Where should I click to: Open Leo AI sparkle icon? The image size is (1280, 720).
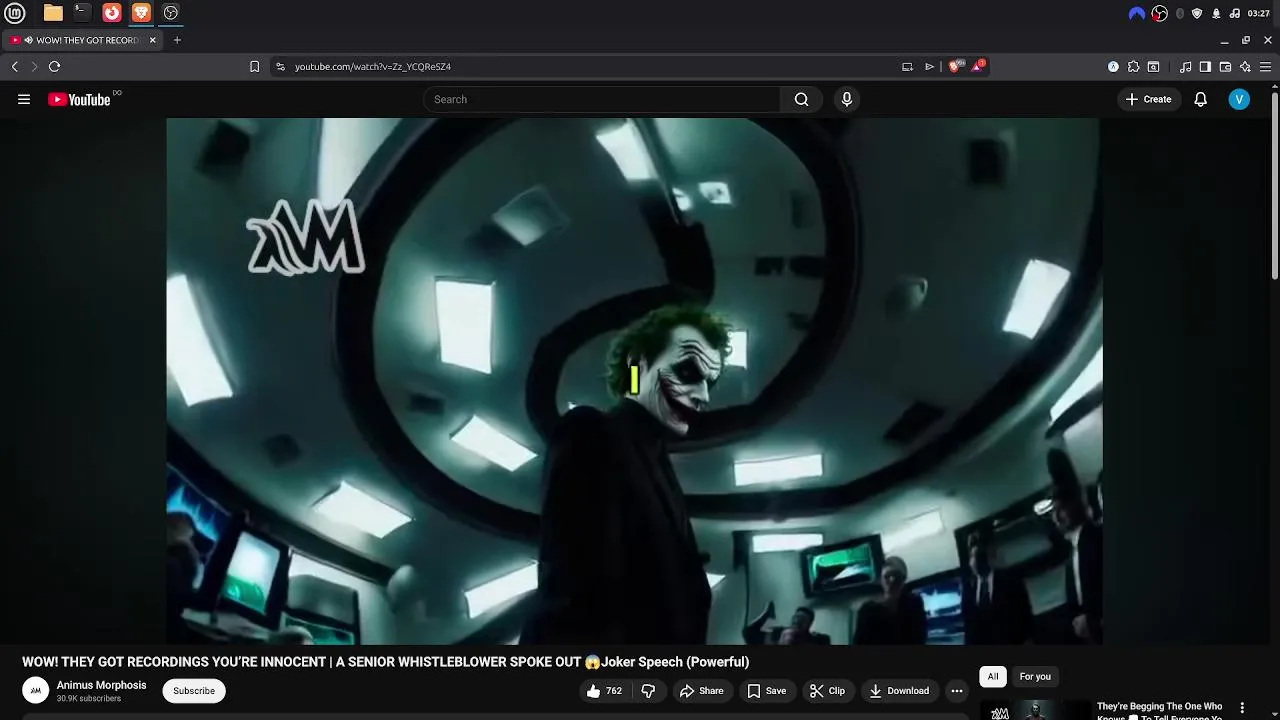tap(1245, 66)
